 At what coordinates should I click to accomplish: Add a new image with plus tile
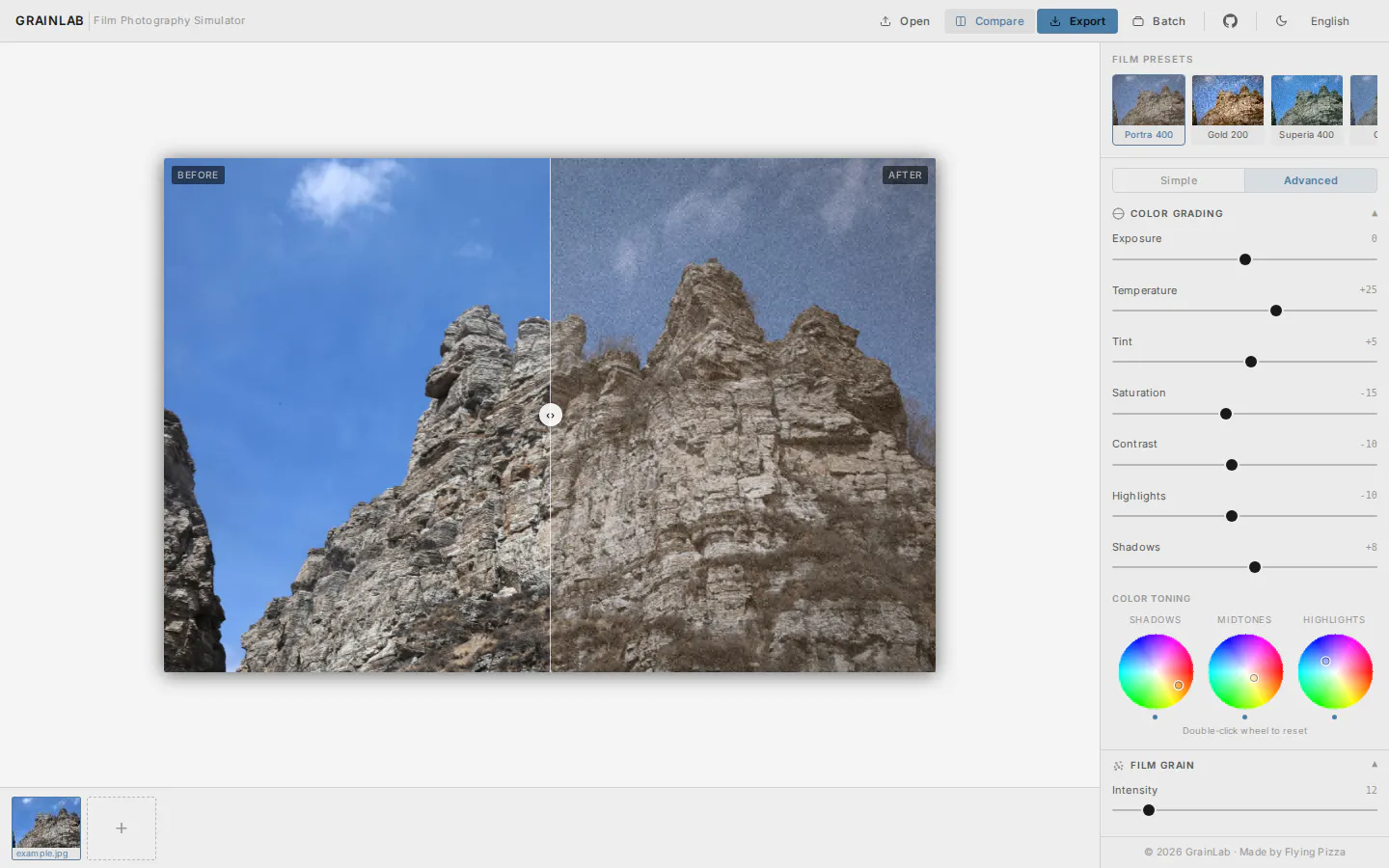122,827
